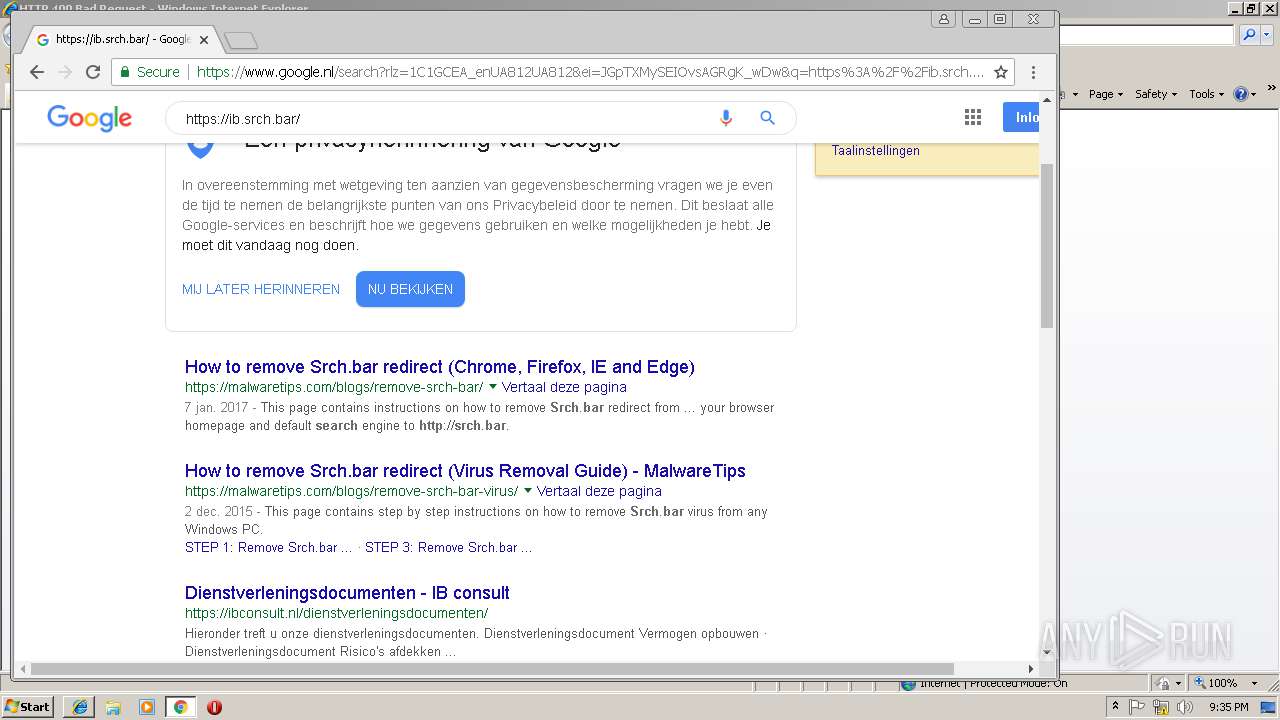The height and width of the screenshot is (720, 1280).
Task: Click the horizontal scrollbar's left arrow
Action: tap(23, 669)
